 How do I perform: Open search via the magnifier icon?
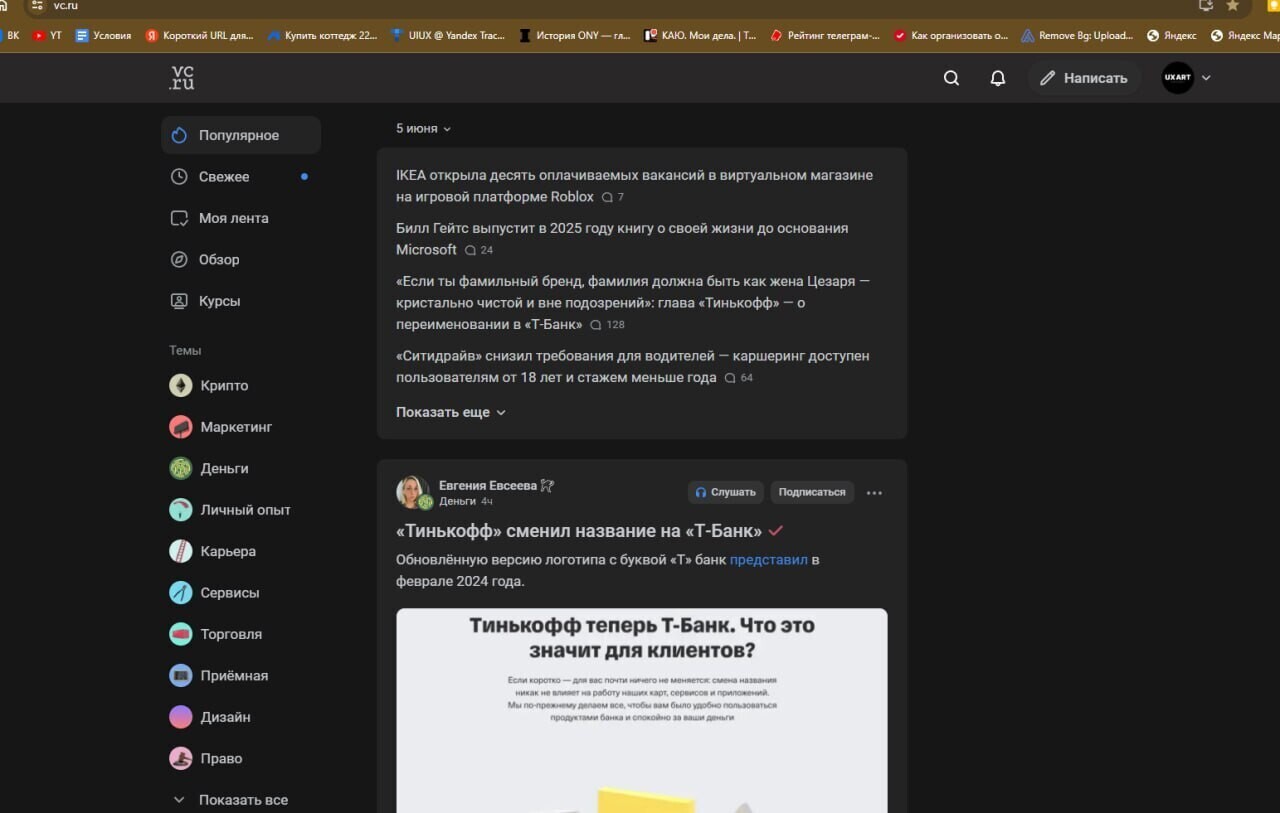pyautogui.click(x=950, y=77)
